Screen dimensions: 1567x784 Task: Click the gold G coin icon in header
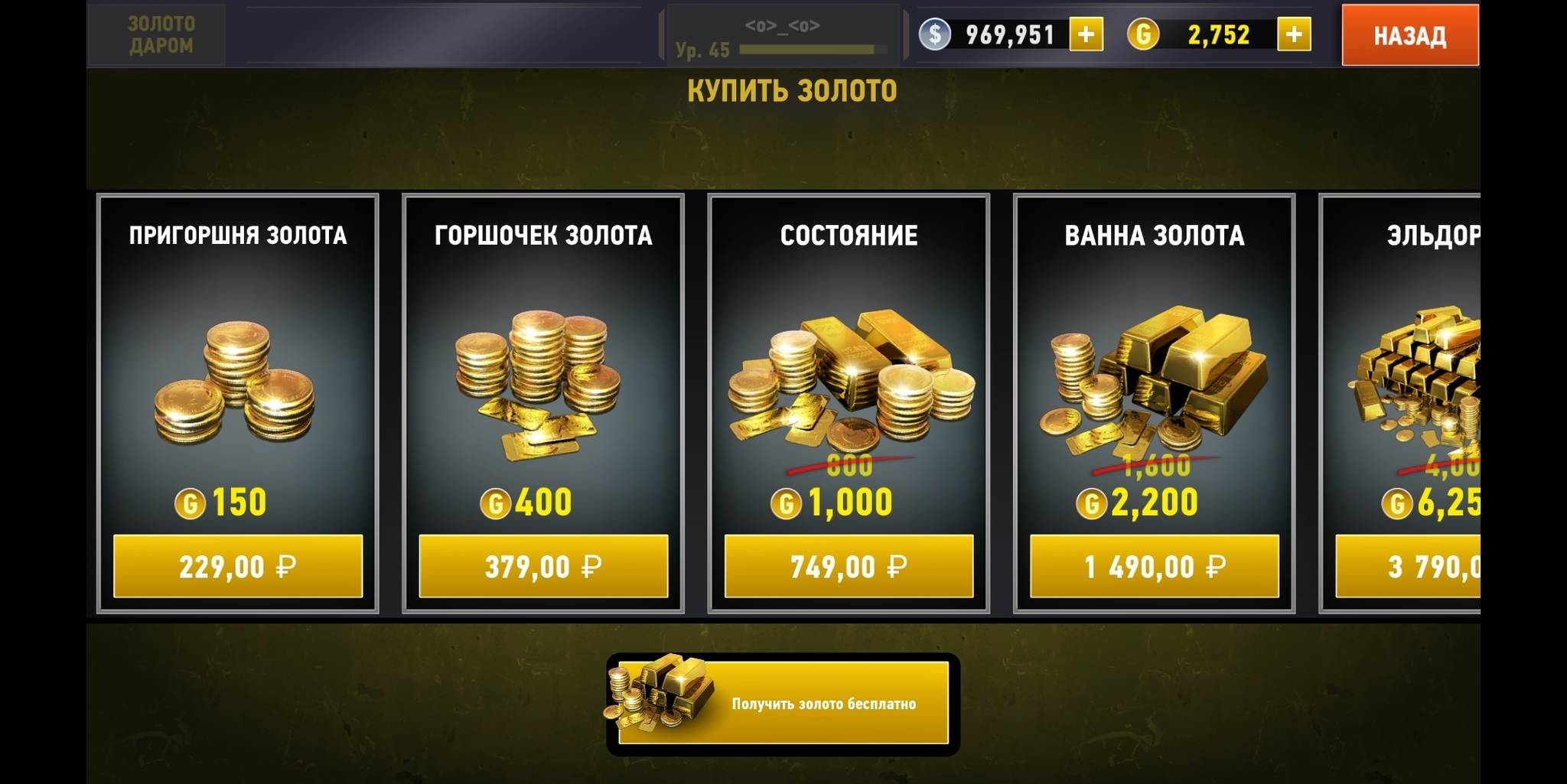pos(1143,34)
